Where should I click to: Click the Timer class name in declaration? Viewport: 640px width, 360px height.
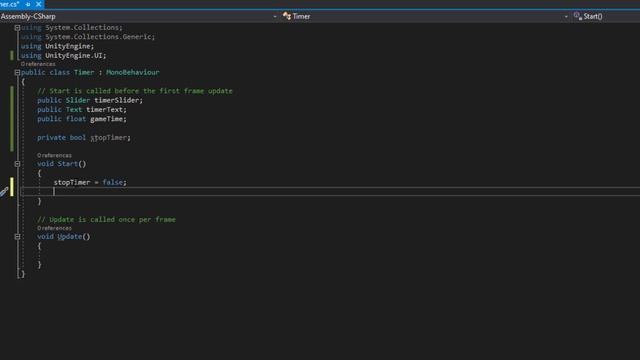coord(84,72)
